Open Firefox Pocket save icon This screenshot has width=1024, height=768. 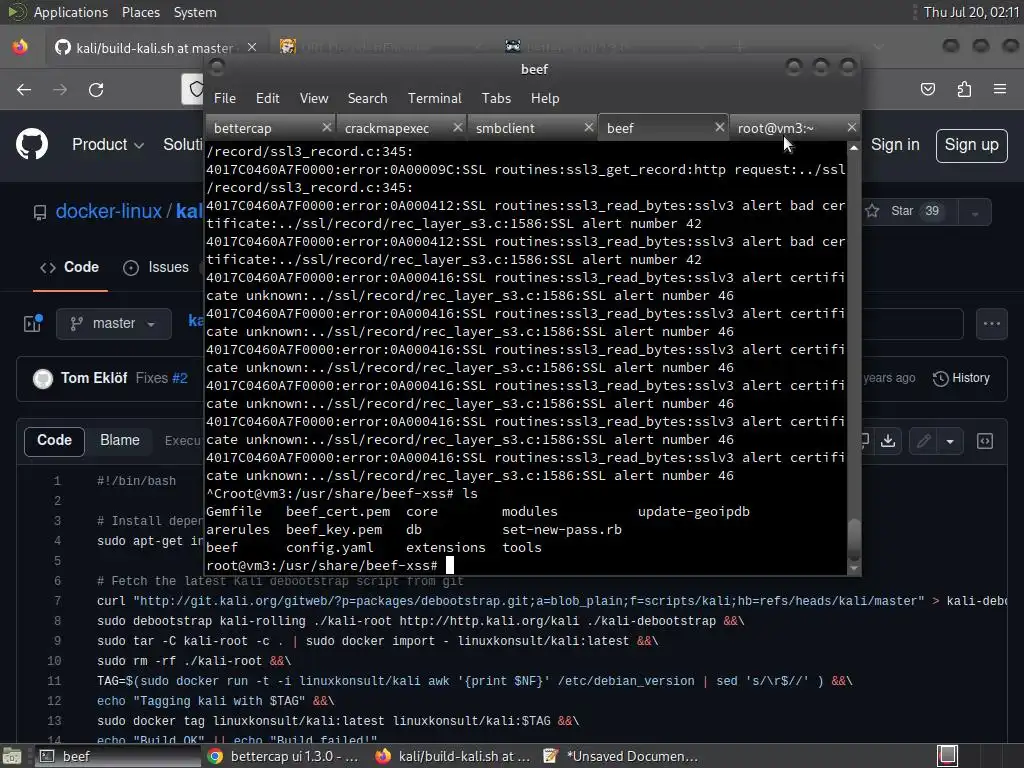coord(927,89)
